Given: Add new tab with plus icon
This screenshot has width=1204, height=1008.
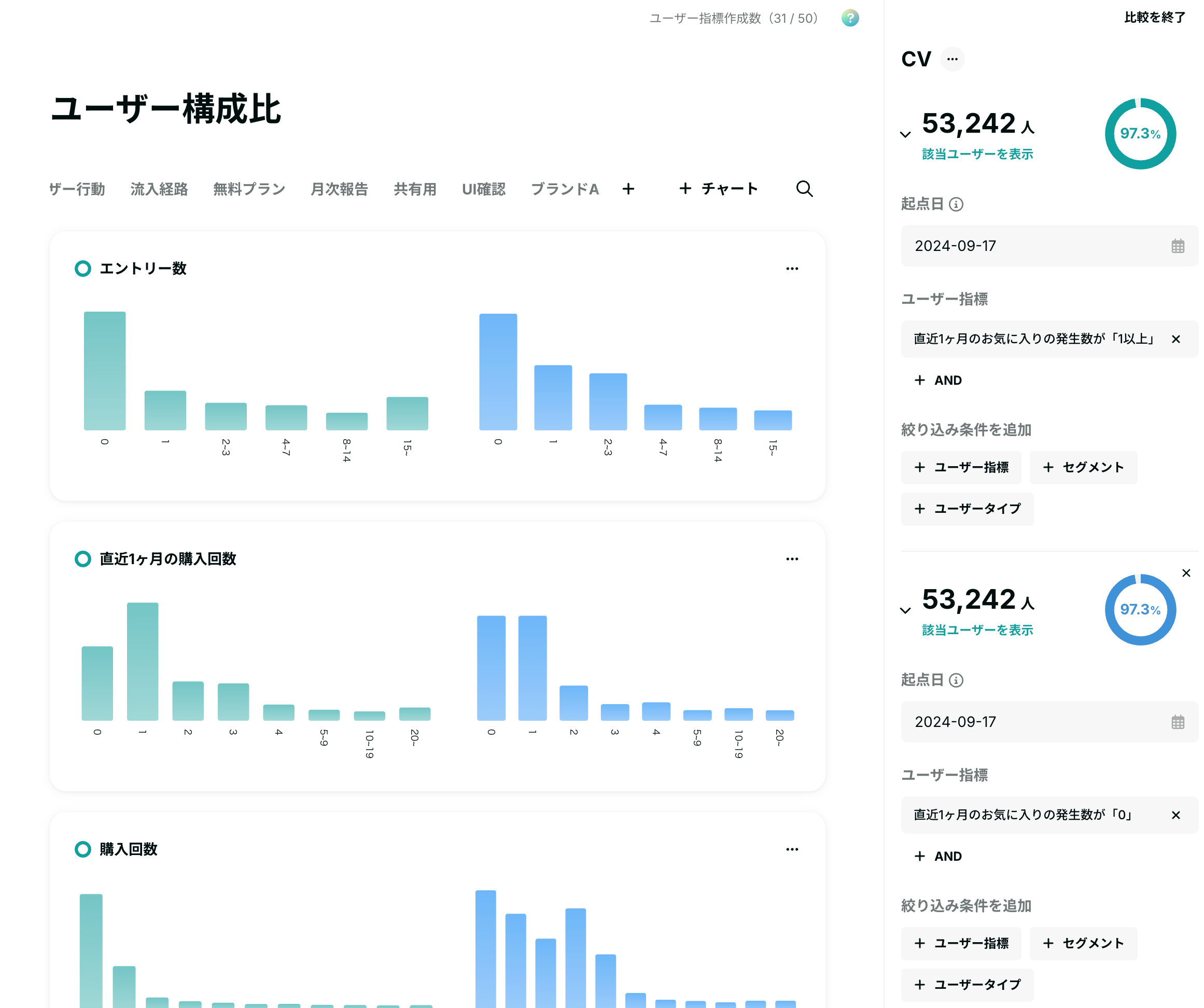Looking at the screenshot, I should [628, 189].
